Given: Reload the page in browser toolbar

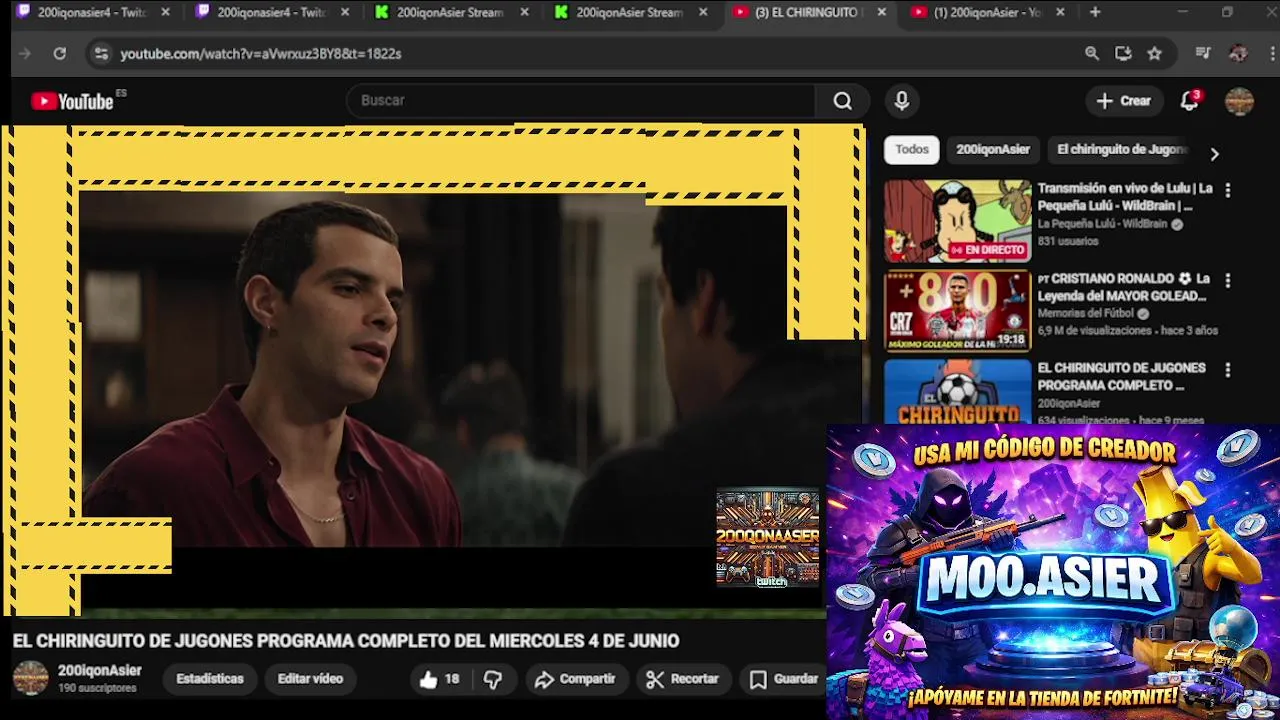Looking at the screenshot, I should click(x=60, y=54).
